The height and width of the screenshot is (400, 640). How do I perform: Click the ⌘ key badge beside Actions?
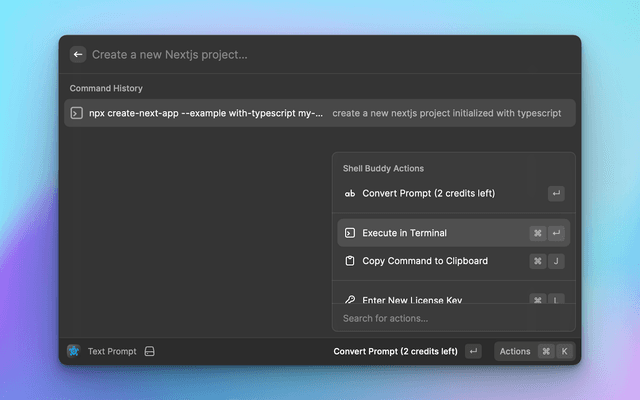pos(546,351)
